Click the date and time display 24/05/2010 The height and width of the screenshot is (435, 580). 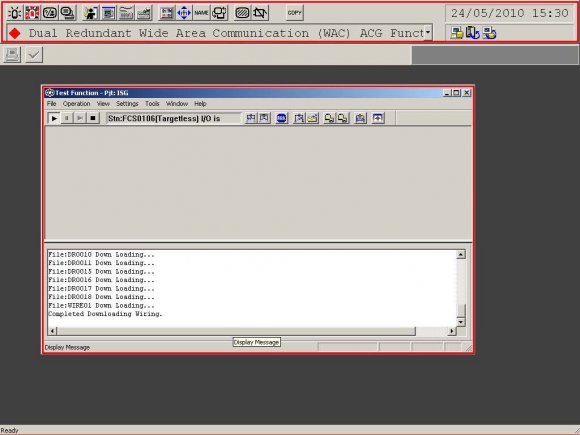click(x=510, y=13)
